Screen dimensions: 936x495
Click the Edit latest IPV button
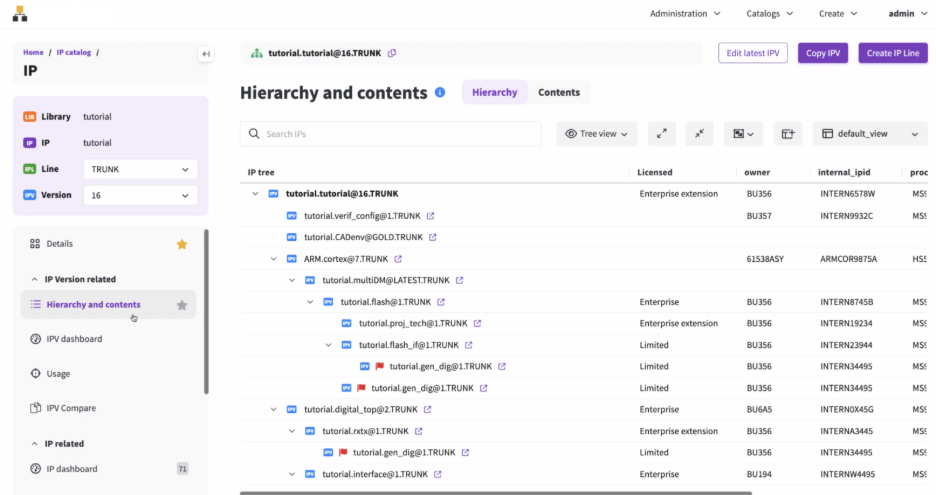tap(753, 53)
